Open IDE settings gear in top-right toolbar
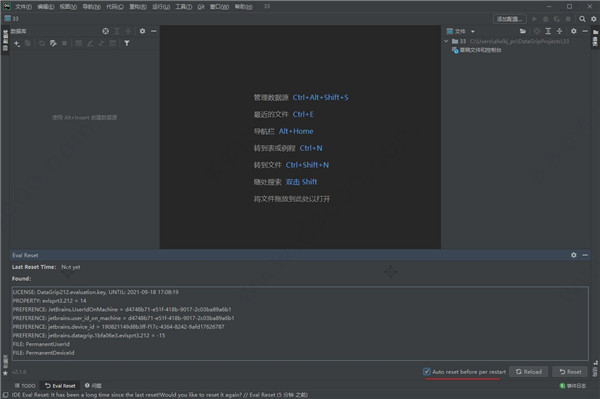 pyautogui.click(x=593, y=19)
